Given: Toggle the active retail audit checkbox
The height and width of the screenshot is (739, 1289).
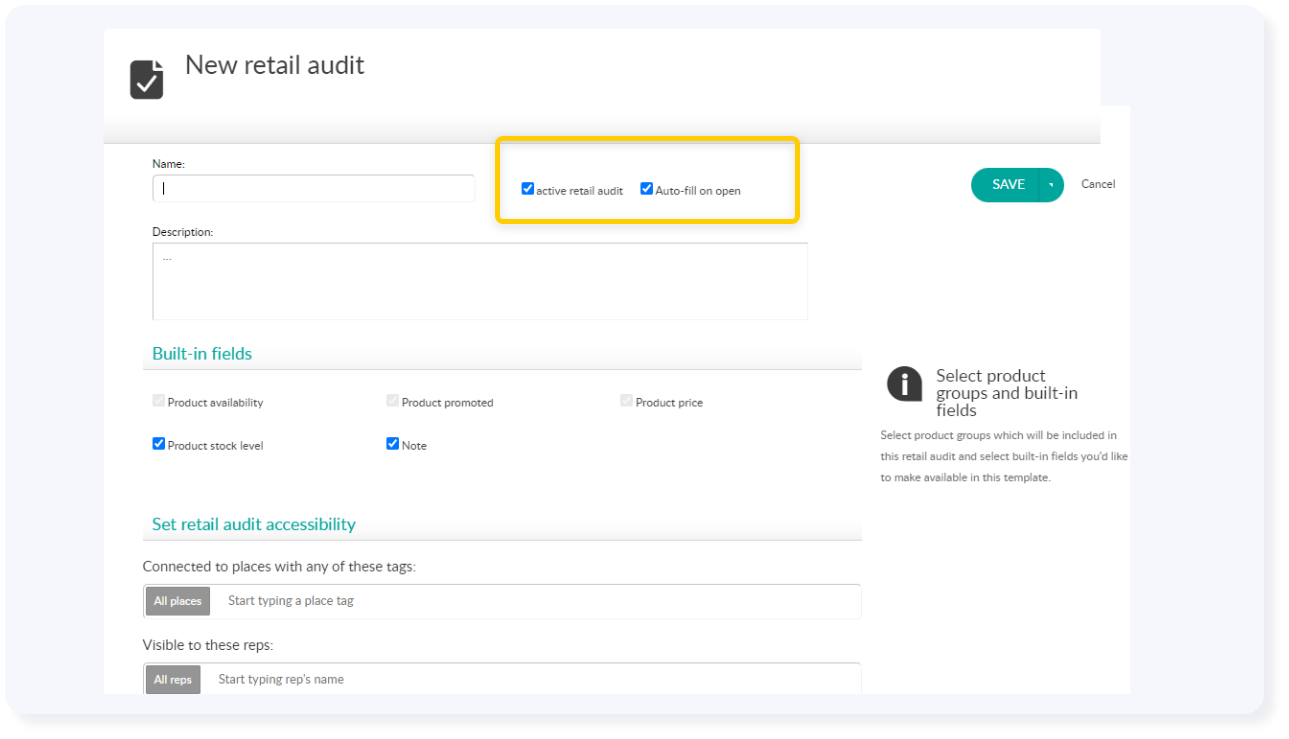Looking at the screenshot, I should [x=528, y=189].
